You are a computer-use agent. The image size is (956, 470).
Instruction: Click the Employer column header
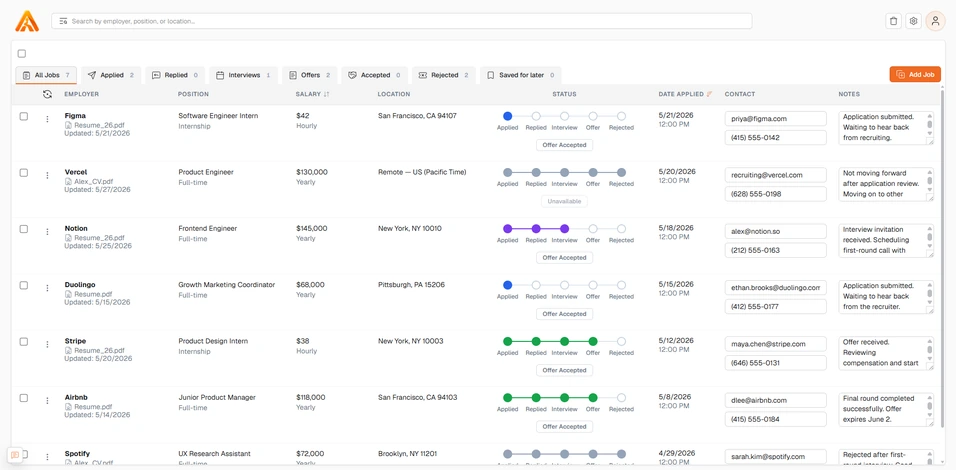point(82,94)
